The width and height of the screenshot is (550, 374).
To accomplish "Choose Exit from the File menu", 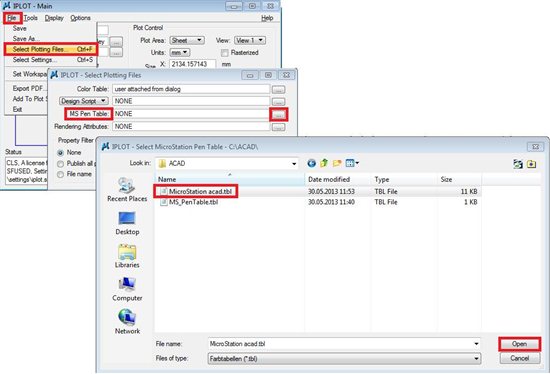I will tap(18, 109).
